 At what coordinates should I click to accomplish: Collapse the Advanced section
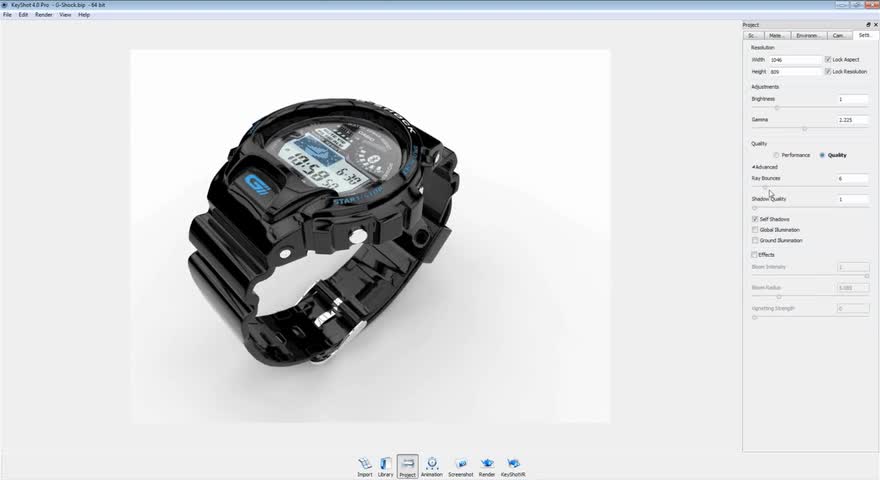(765, 167)
